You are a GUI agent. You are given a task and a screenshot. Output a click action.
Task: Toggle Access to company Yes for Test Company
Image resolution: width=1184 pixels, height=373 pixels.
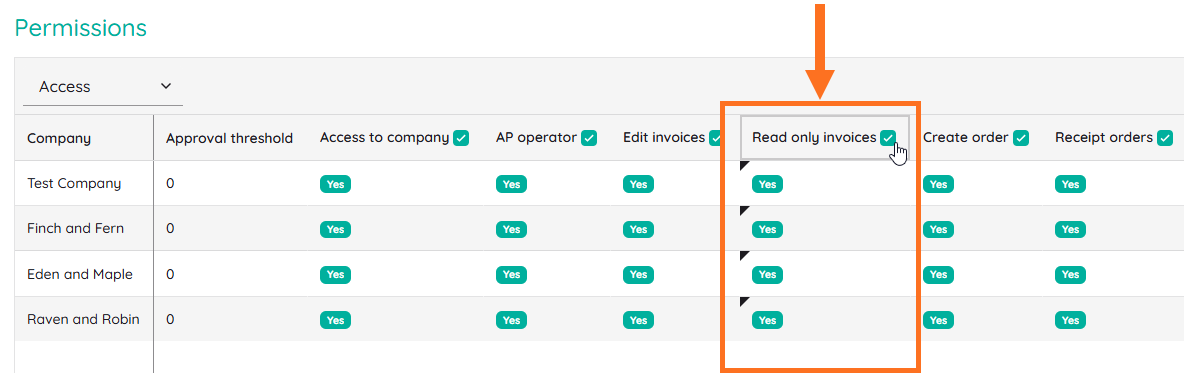[335, 184]
